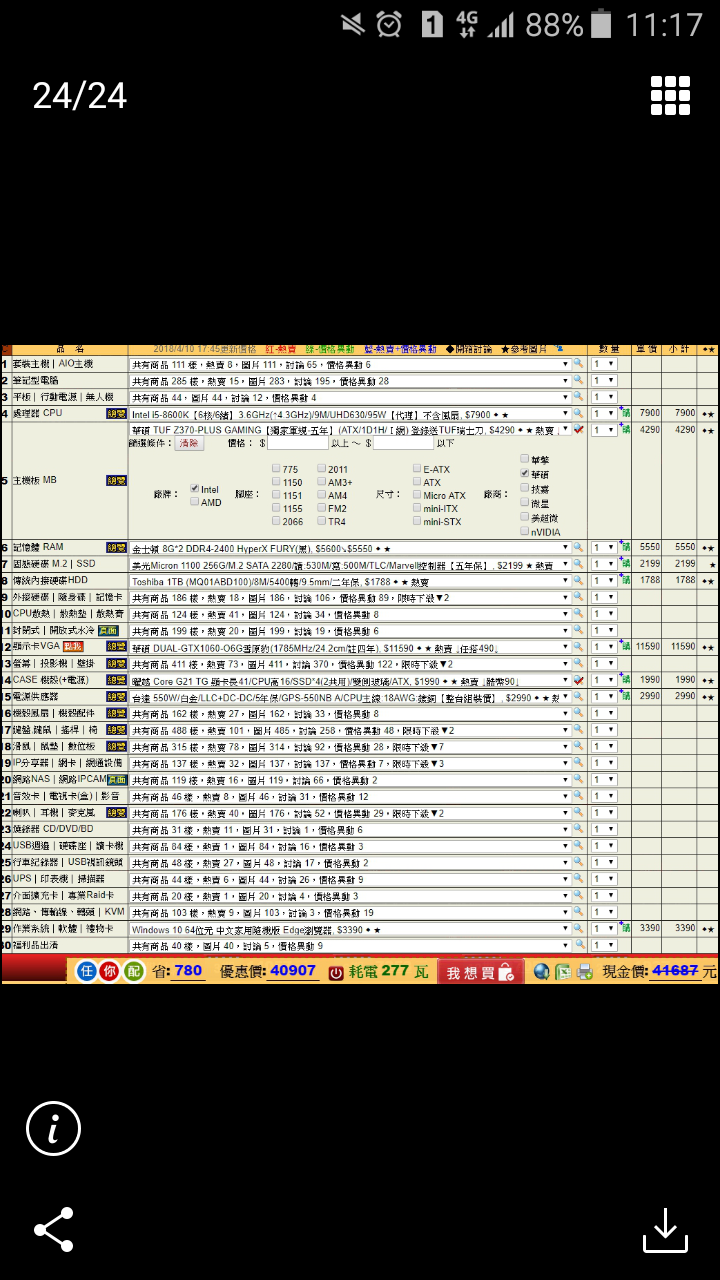Click search magnifier in 福利品出清 row
The image size is (720, 1280).
pyautogui.click(x=578, y=945)
